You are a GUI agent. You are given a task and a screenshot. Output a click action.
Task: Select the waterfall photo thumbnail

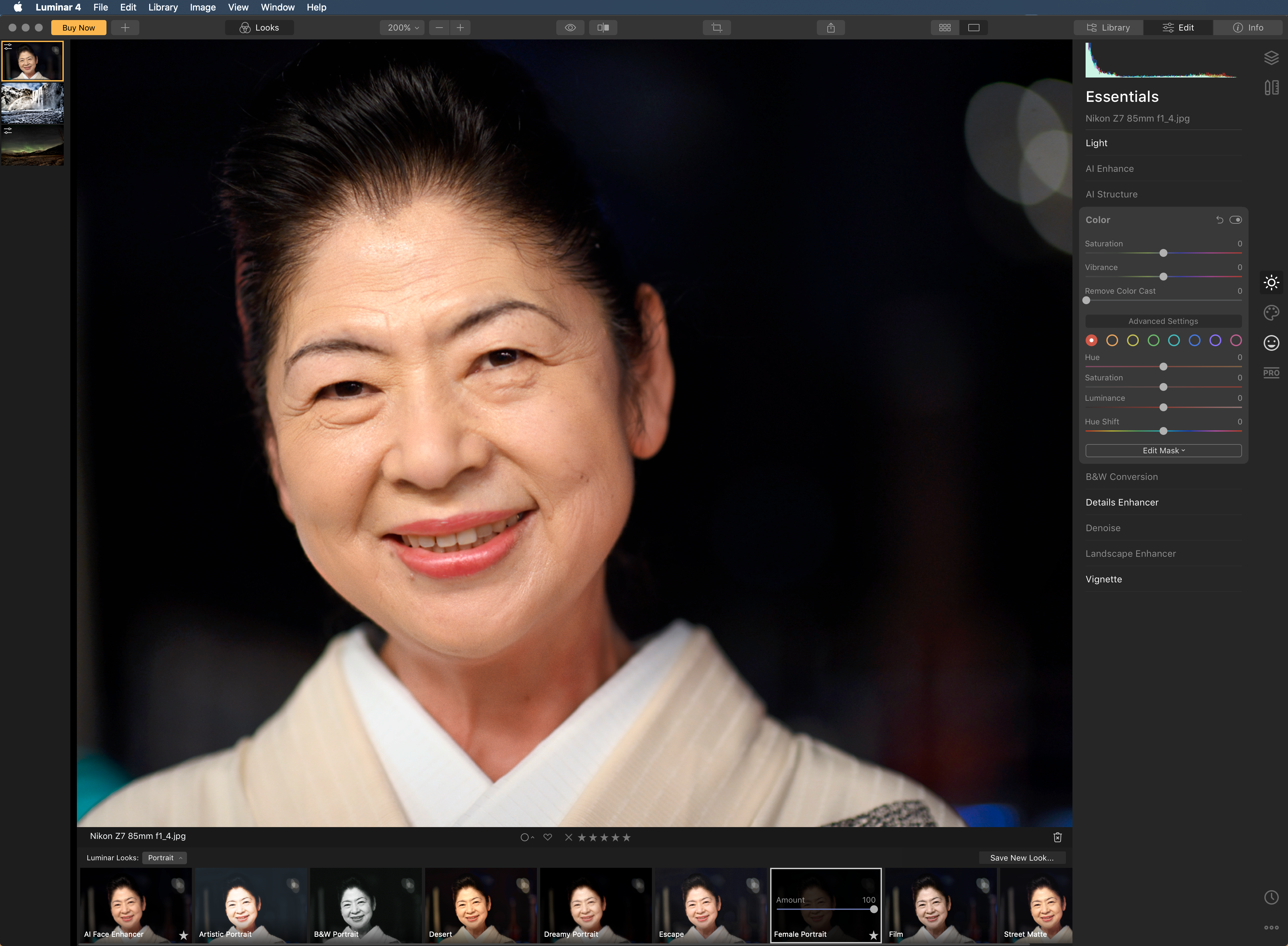coord(33,104)
